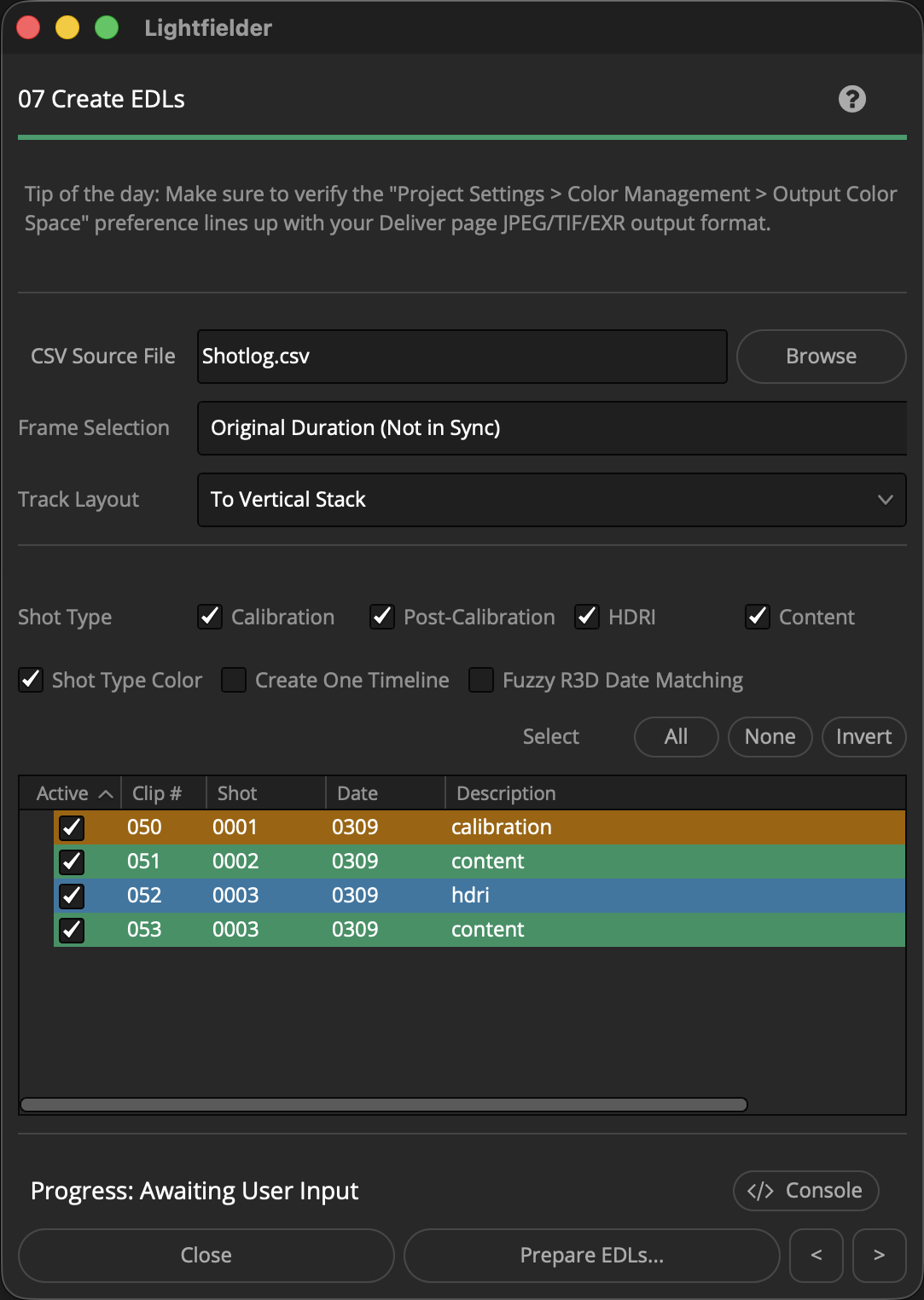Toggle the Post-Calibration checkbox
Viewport: 924px width, 1300px height.
(x=381, y=617)
